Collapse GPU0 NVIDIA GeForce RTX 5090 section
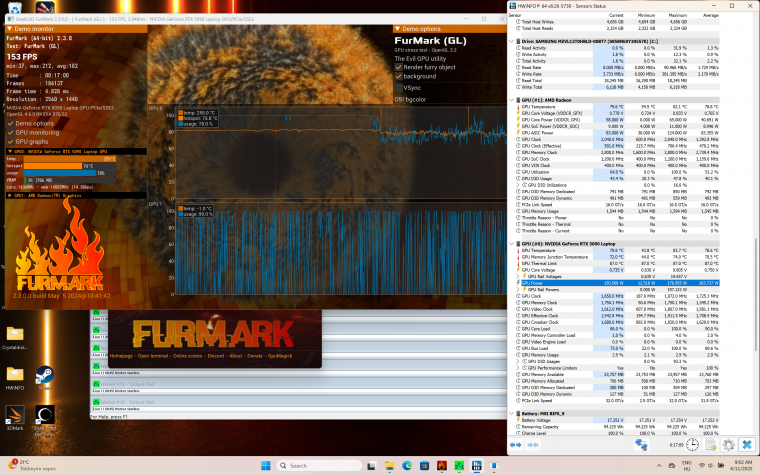 coord(9,151)
